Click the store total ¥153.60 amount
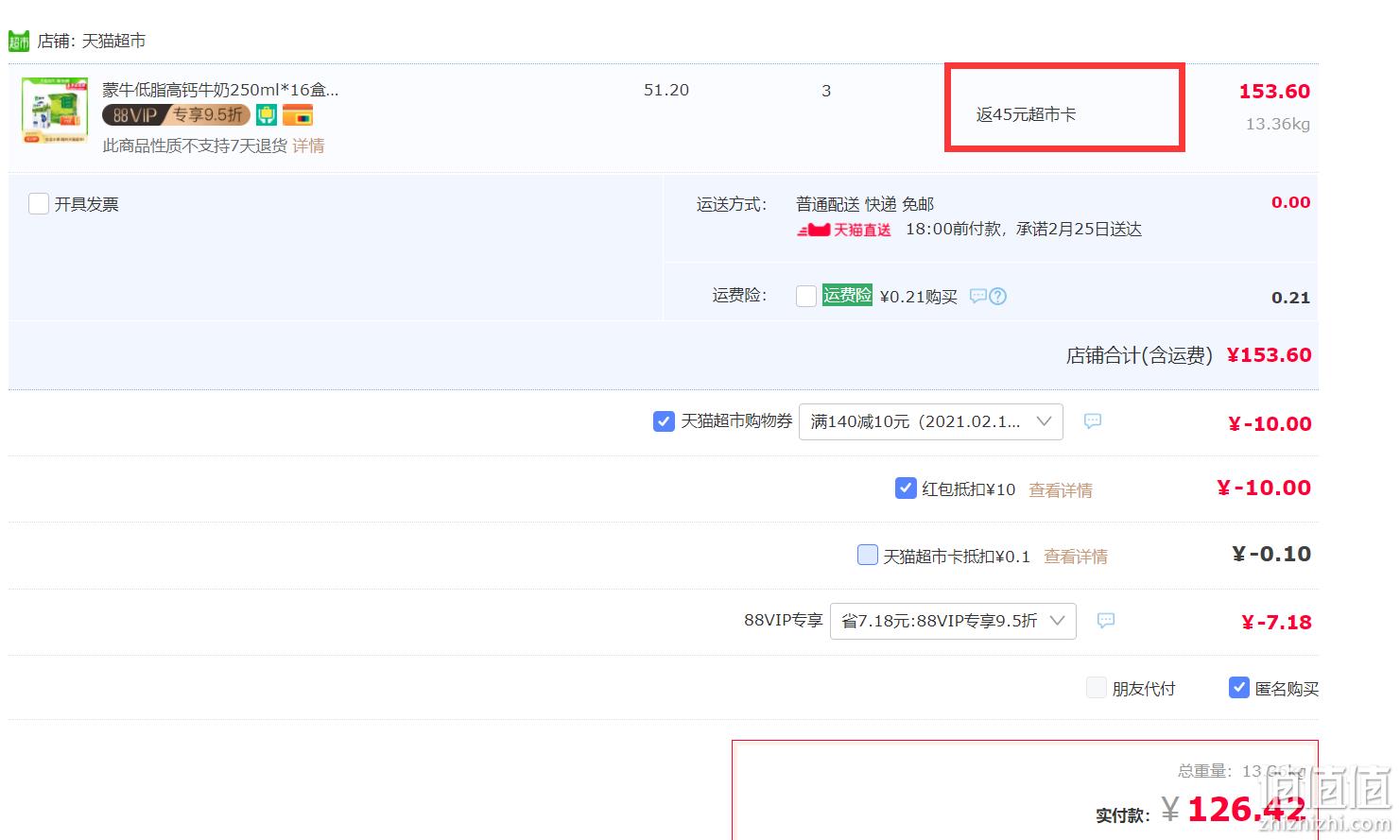 1269,355
